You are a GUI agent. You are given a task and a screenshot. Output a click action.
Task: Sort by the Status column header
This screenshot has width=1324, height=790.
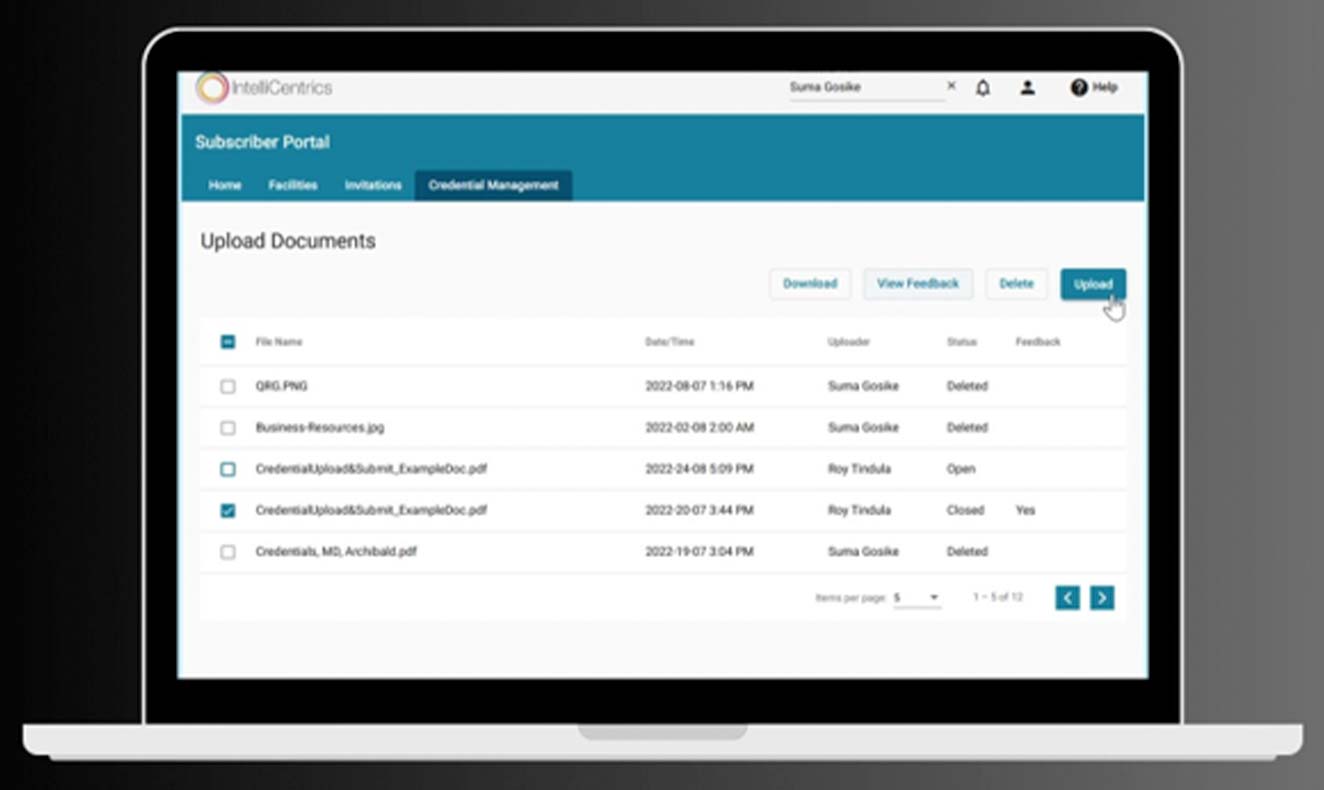click(961, 342)
